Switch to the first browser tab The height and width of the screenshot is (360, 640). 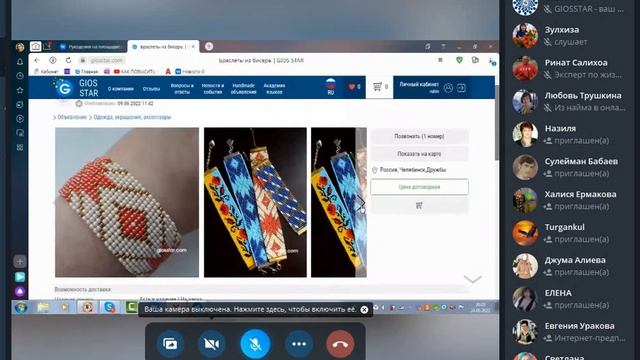coord(91,47)
